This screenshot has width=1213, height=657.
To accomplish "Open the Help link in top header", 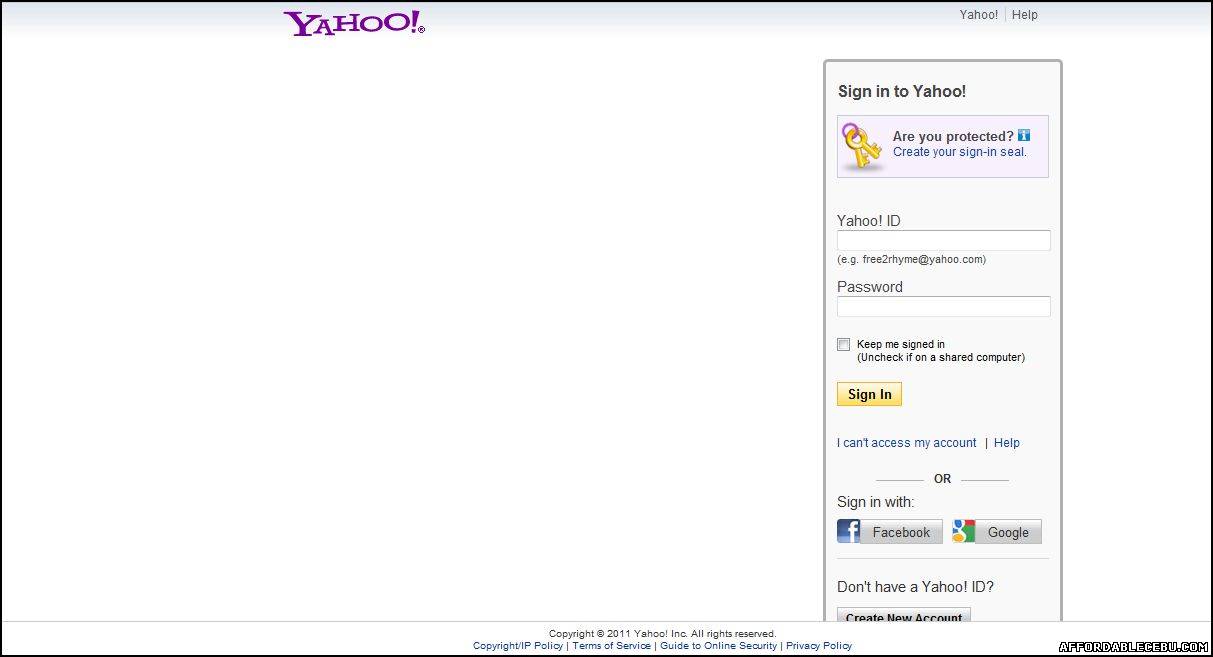I will (x=1025, y=15).
